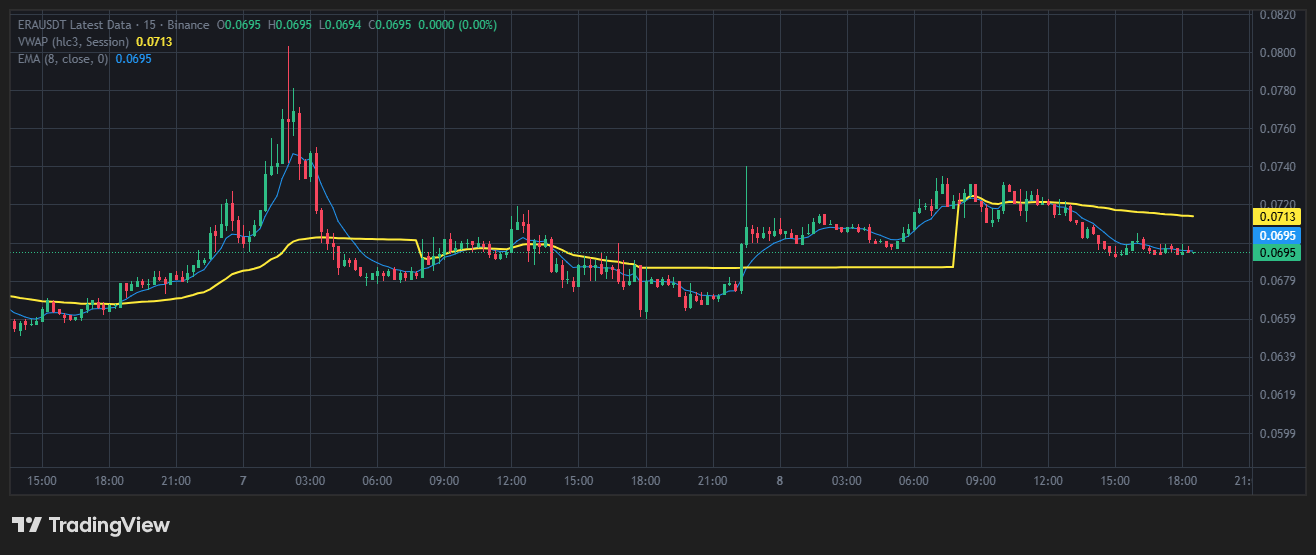This screenshot has height=555, width=1316.
Task: Click the 0.0599 price axis label
Action: tap(1277, 433)
